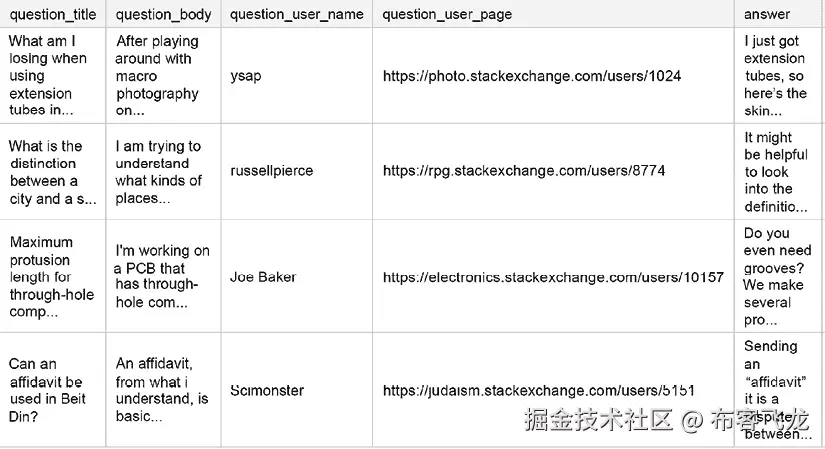
Task: Click the question_user_page column header
Action: [448, 14]
